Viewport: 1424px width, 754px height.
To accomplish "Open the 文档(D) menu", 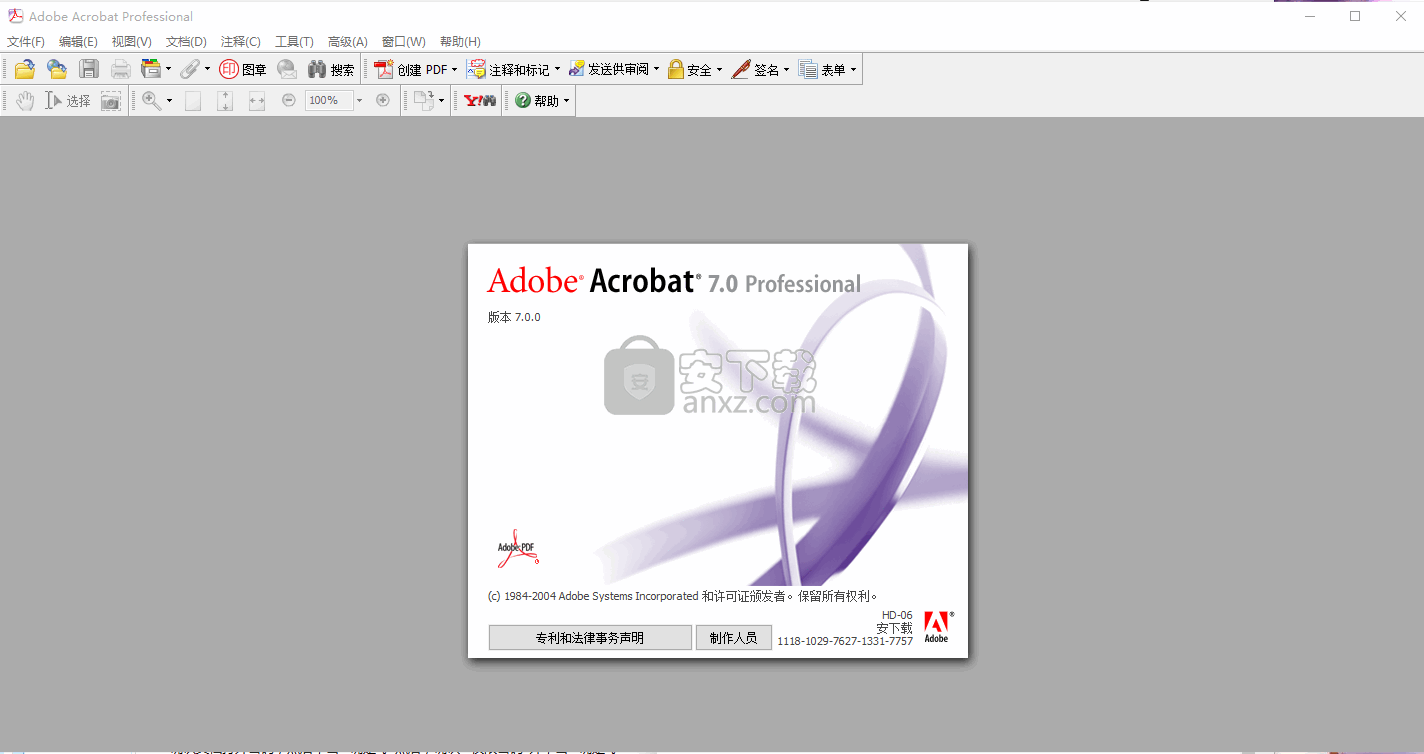I will (x=186, y=41).
